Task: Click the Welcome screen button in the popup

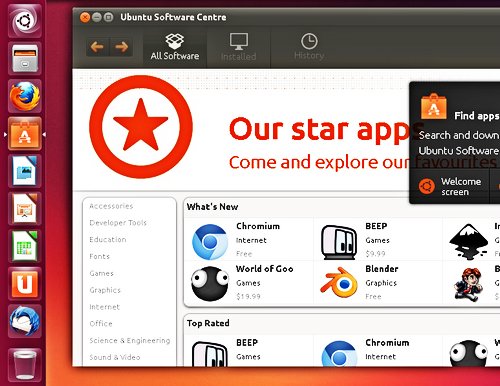Action: click(450, 186)
